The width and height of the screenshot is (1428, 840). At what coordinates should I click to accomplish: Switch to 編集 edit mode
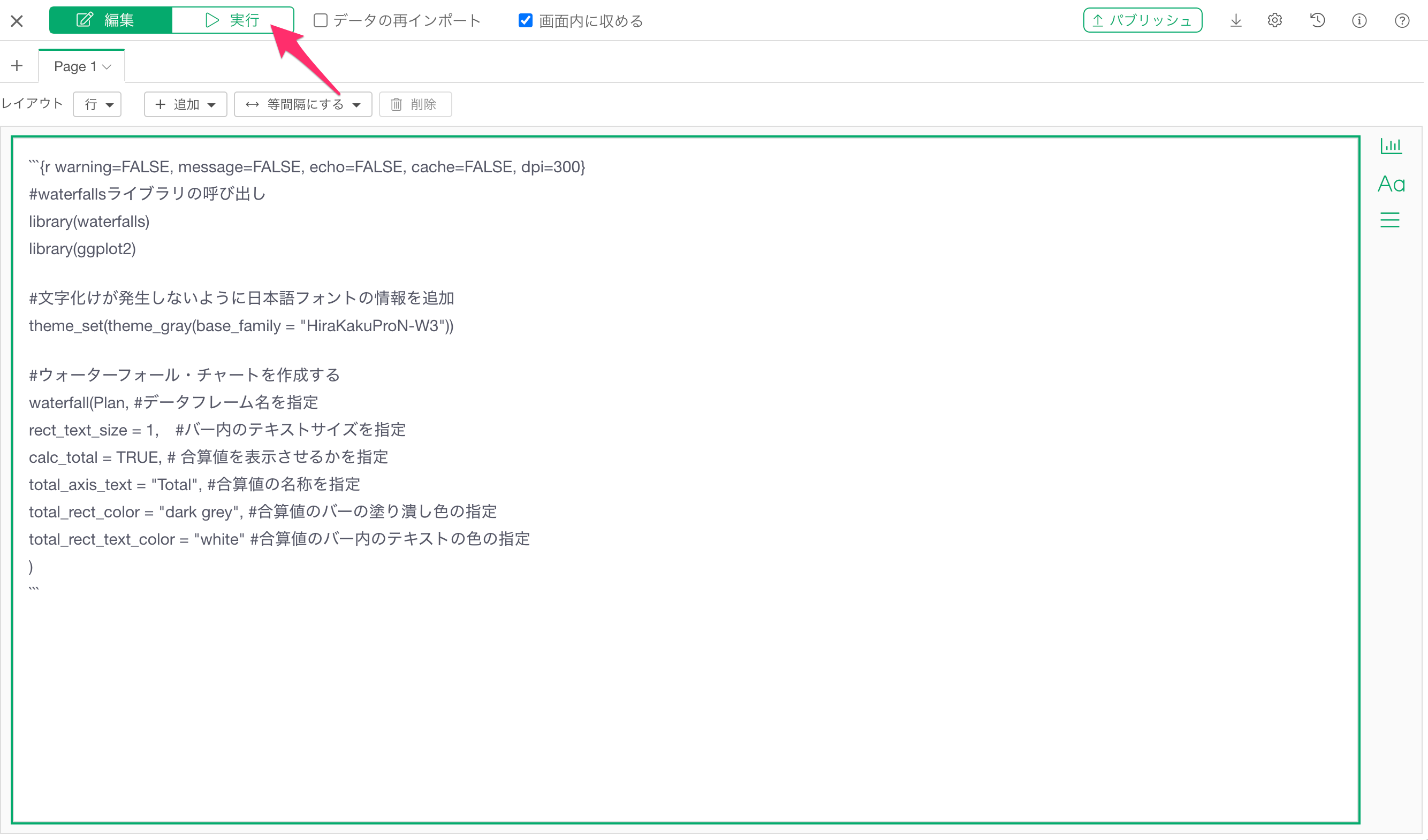[x=110, y=20]
